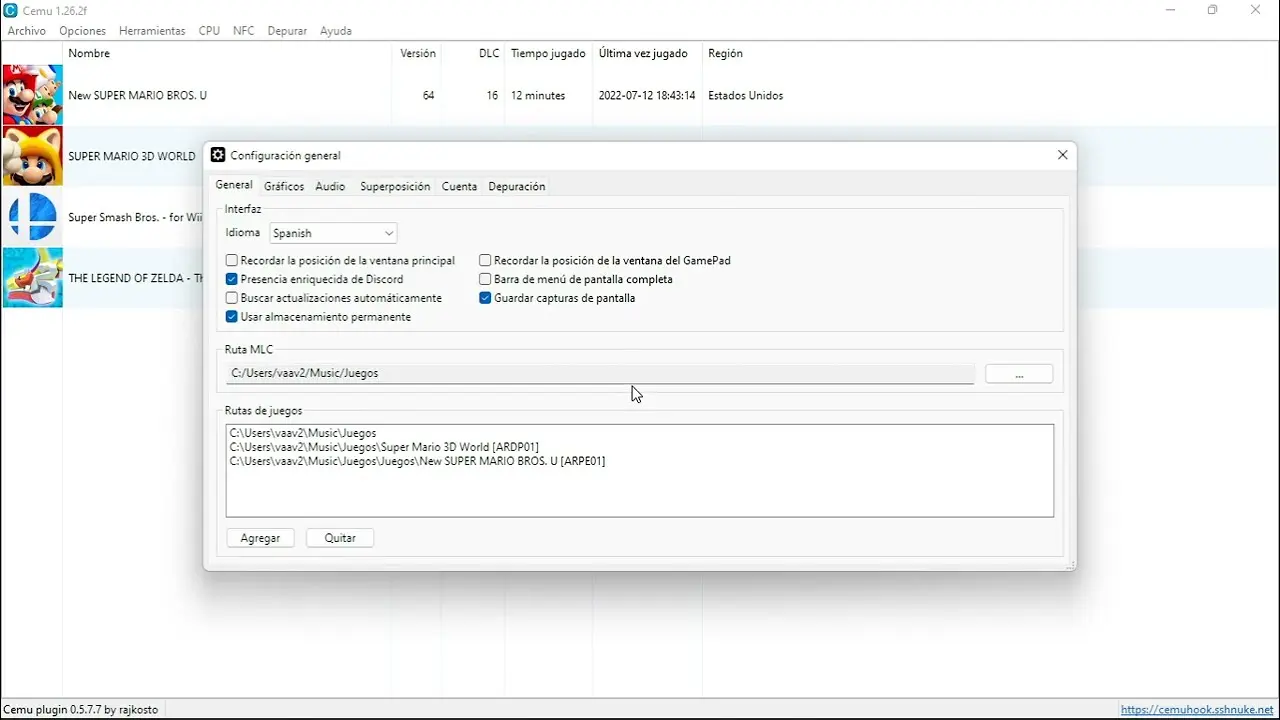Uncheck Guardar capturas de pantalla
Screen dimensions: 1280x720
coord(485,298)
